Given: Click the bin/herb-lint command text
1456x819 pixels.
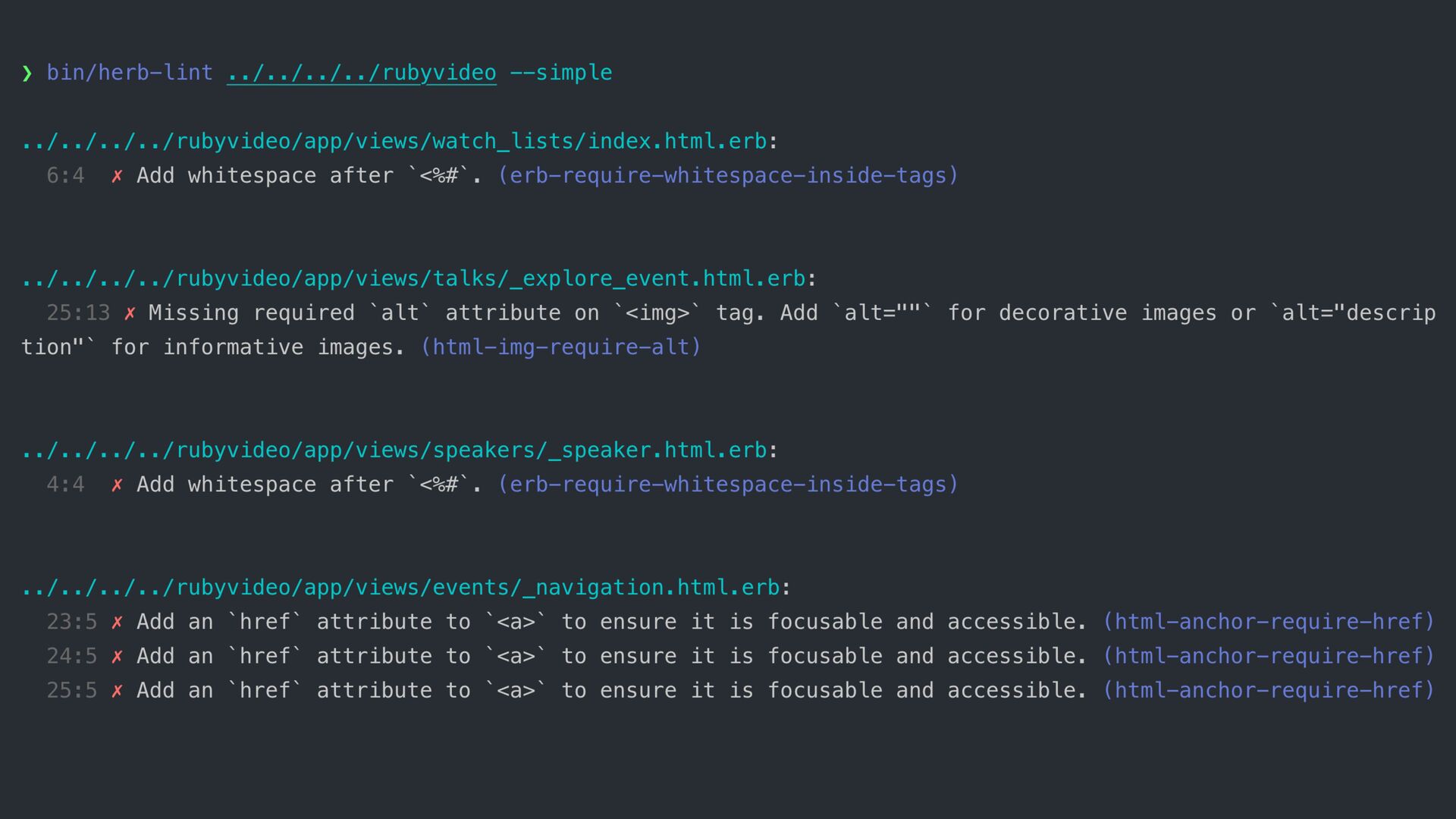Looking at the screenshot, I should pyautogui.click(x=130, y=74).
